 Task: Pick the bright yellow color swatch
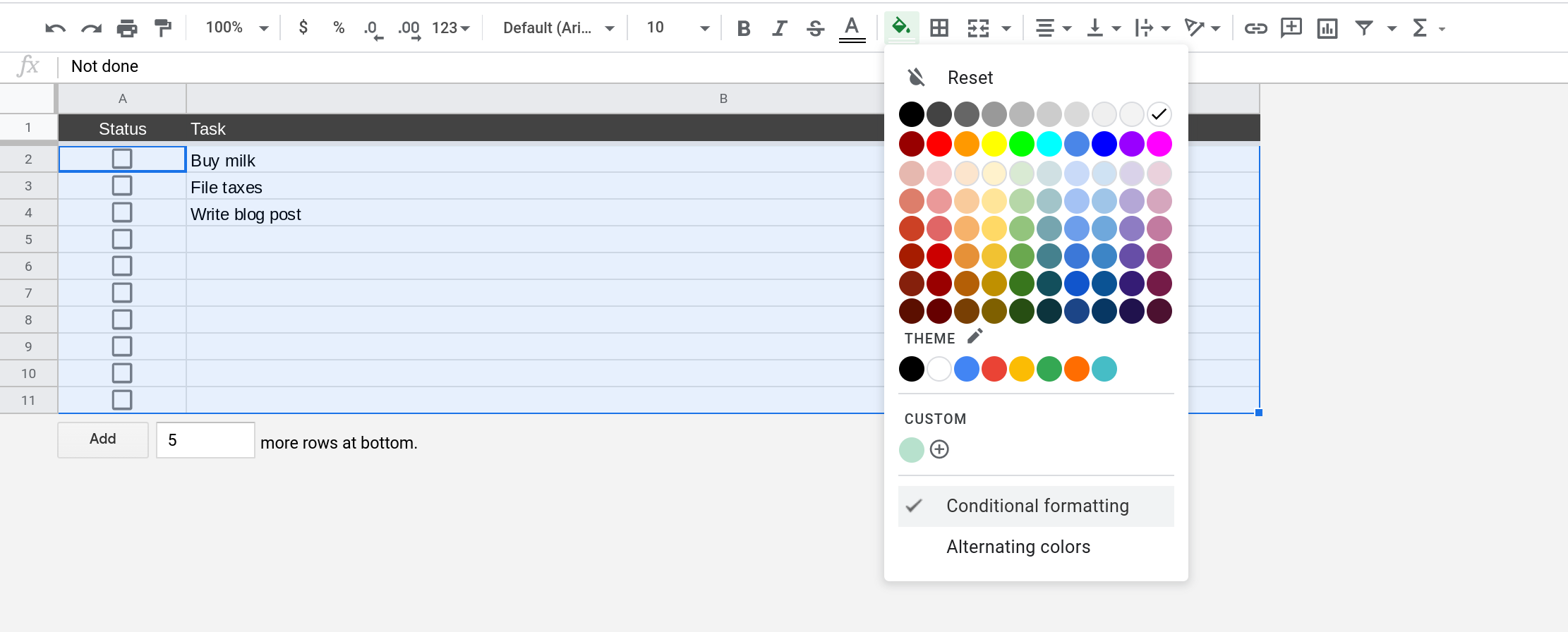994,144
